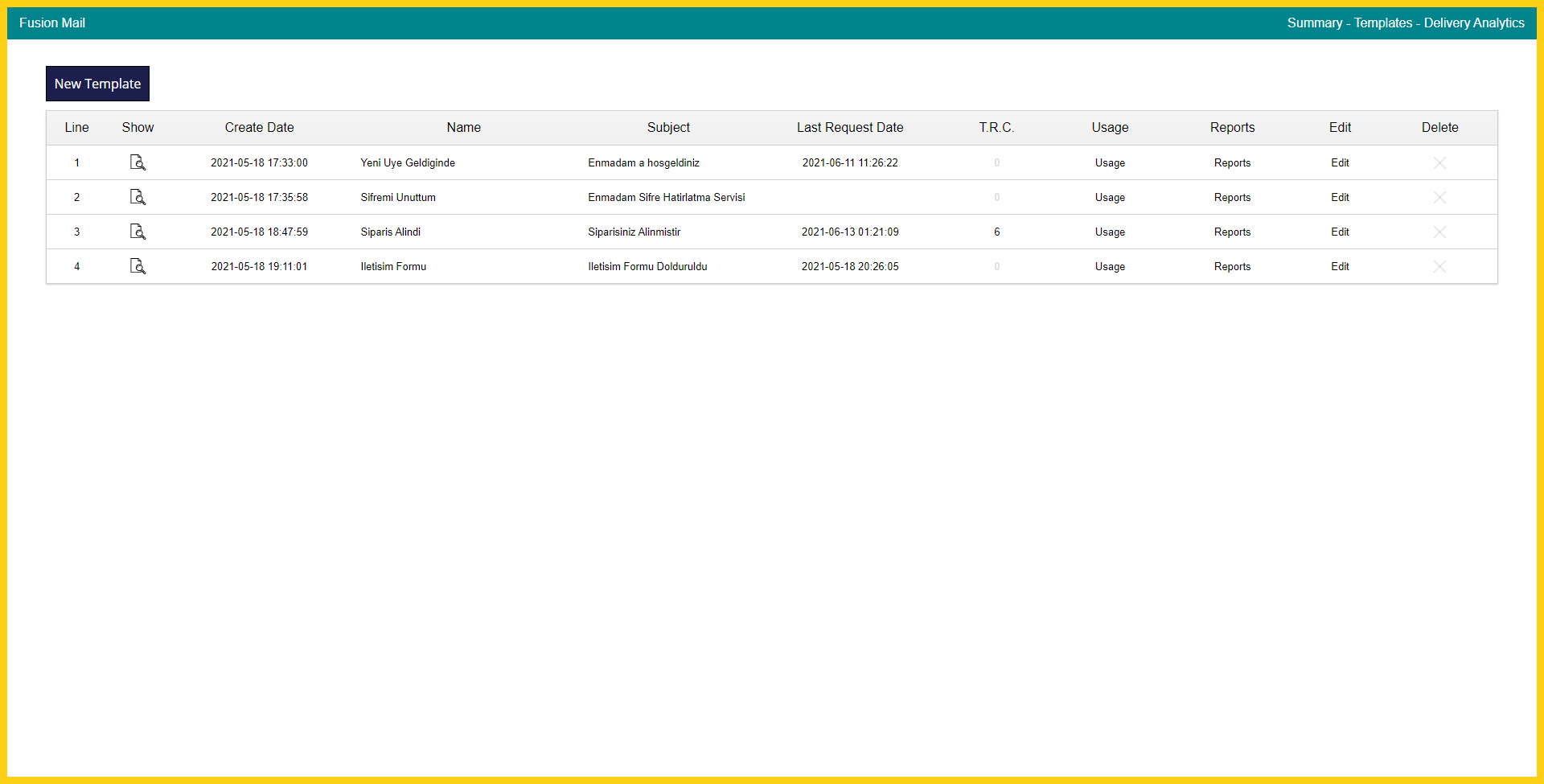
Task: View Usage for Yeni Uye Geldiginde
Action: (1110, 162)
